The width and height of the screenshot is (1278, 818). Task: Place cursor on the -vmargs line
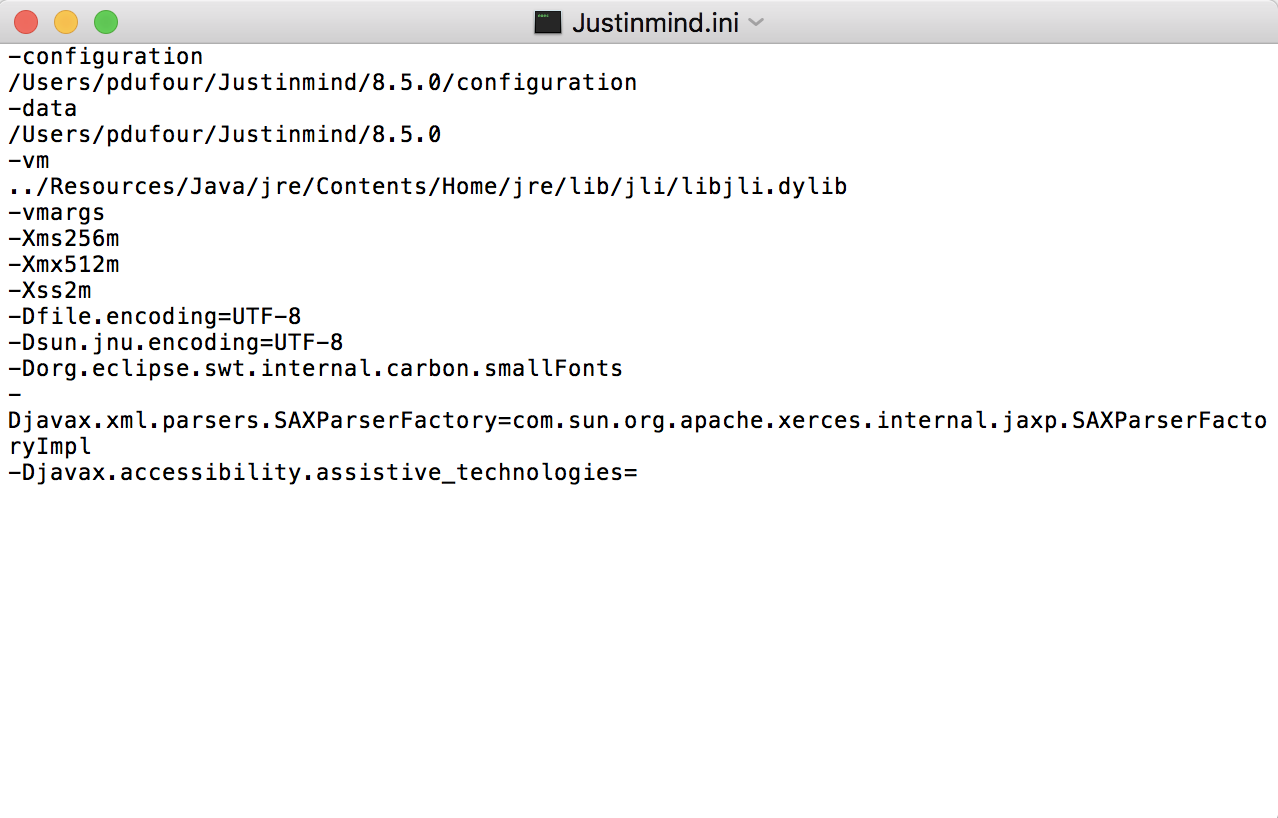click(x=56, y=212)
